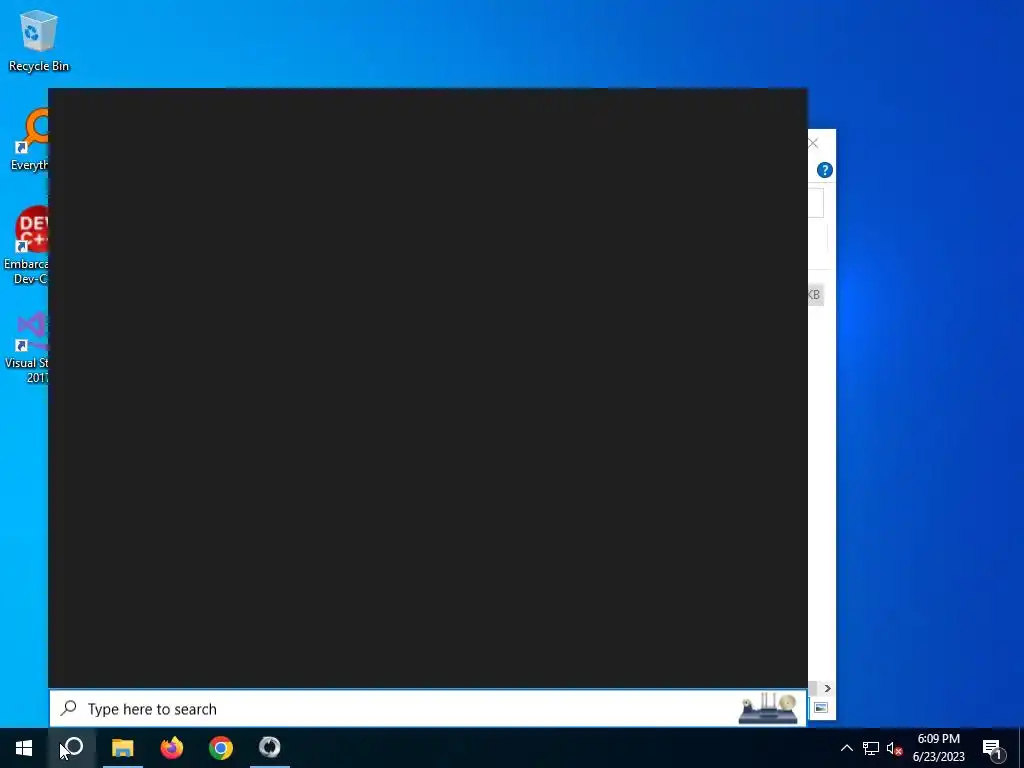The image size is (1024, 768).
Task: Launch Firefox from the taskbar
Action: coord(172,748)
